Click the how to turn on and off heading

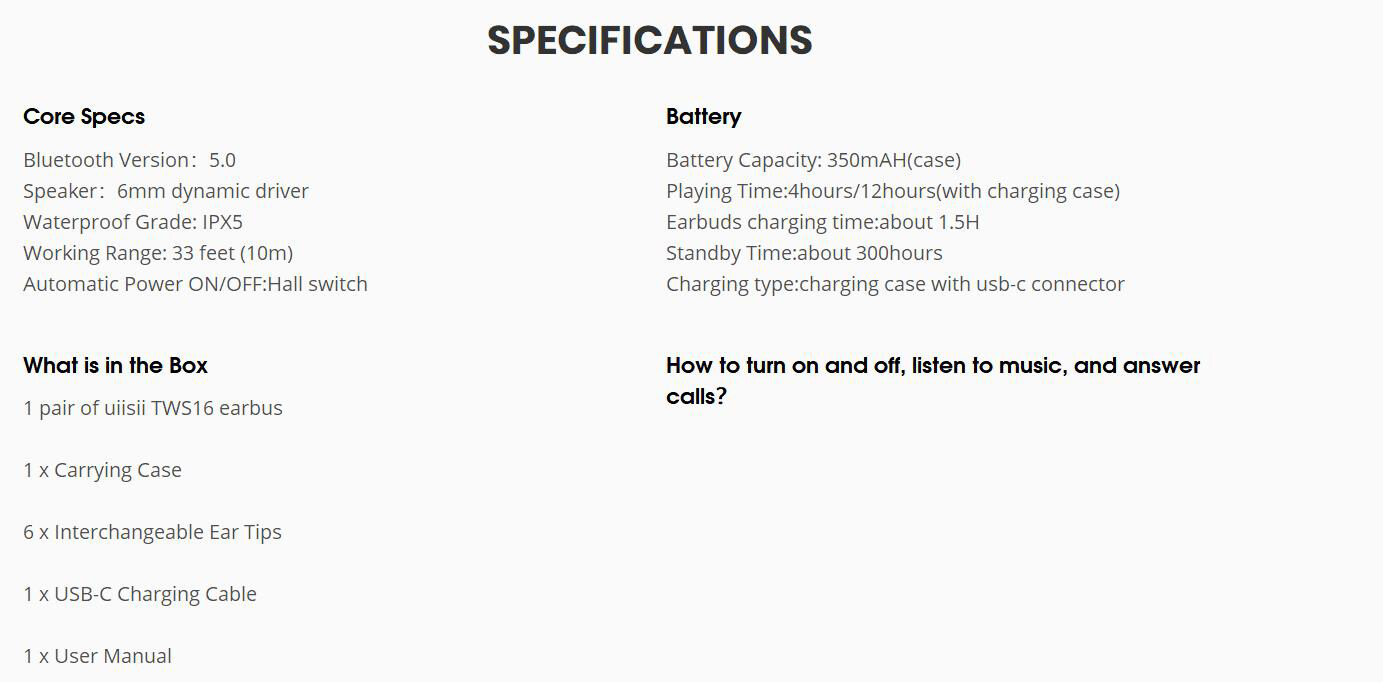(x=932, y=380)
